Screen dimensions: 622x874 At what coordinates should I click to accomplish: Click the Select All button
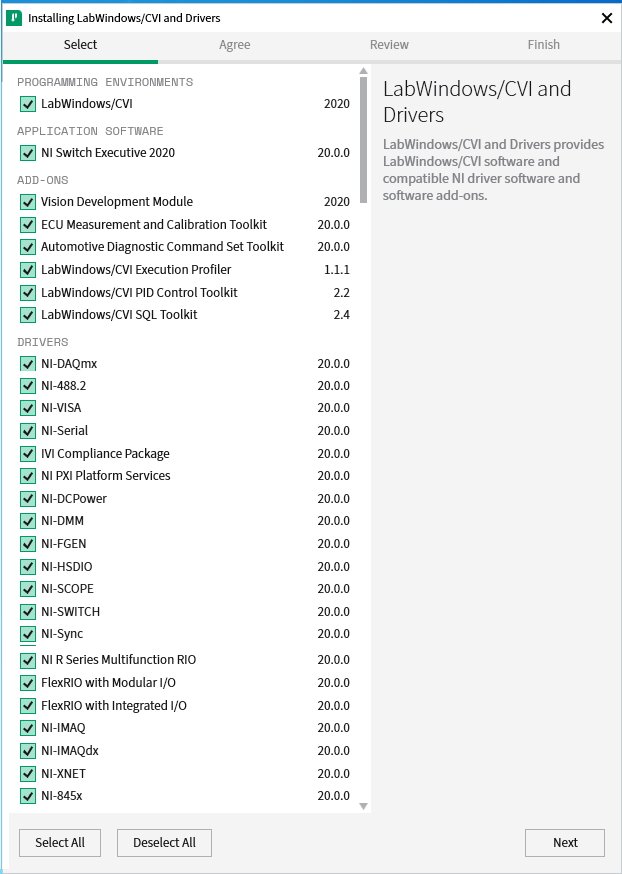coord(60,843)
